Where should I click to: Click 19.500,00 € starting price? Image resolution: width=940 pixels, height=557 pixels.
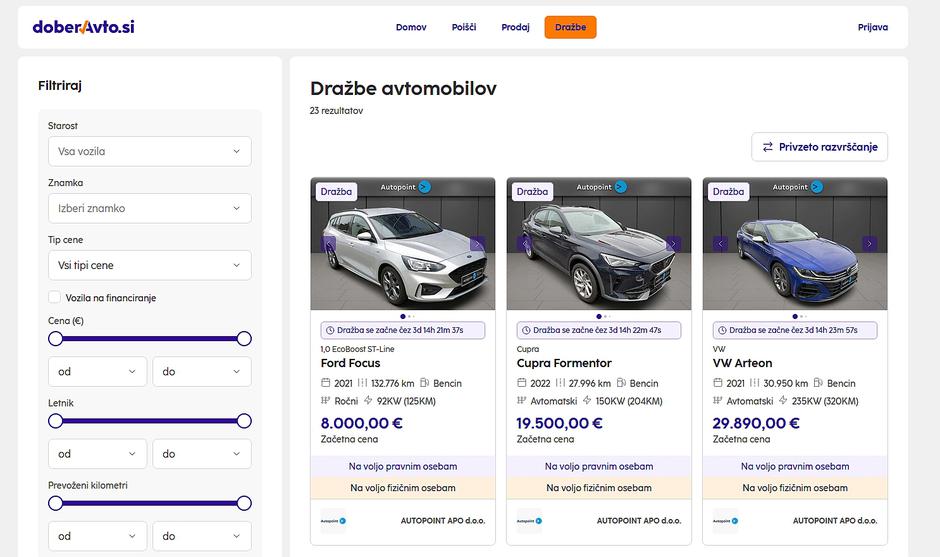click(x=559, y=423)
